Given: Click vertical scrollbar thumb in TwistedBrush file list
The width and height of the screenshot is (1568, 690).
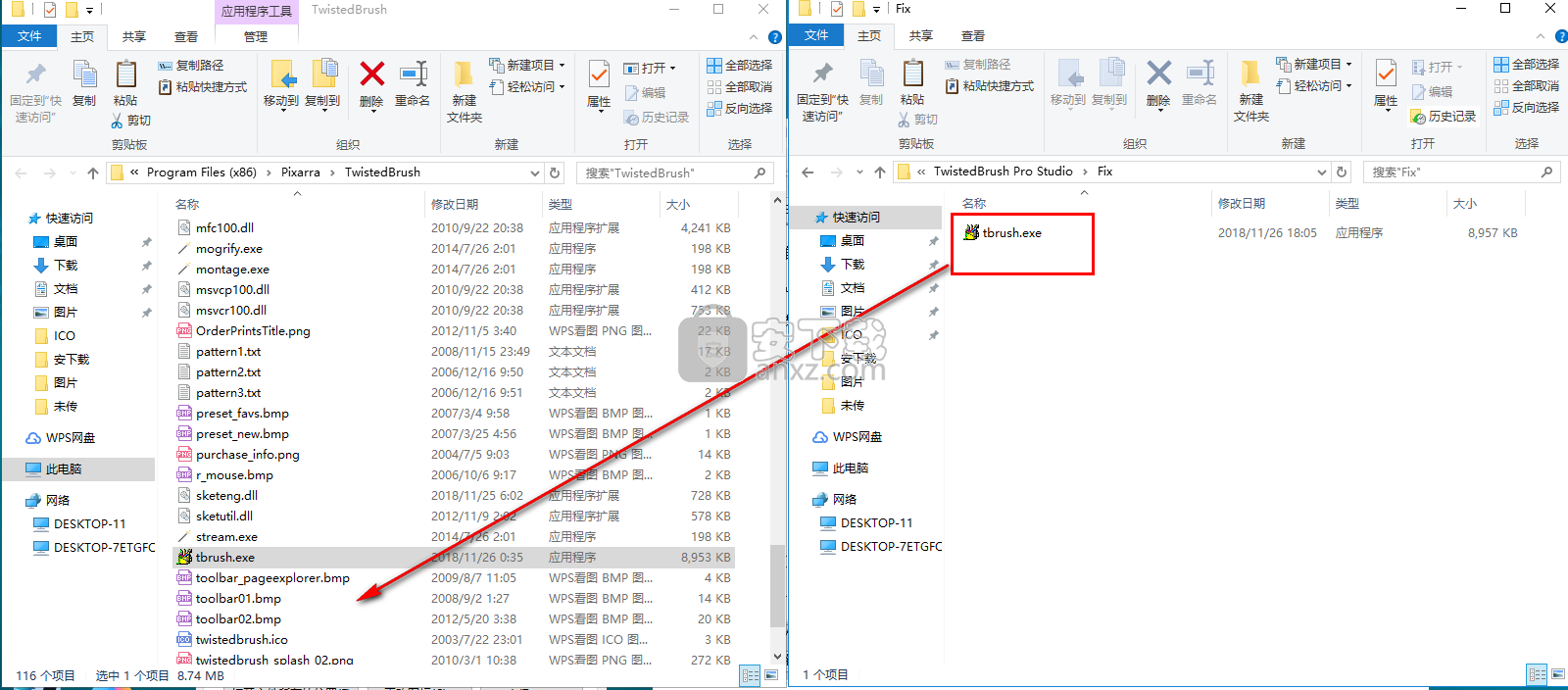Looking at the screenshot, I should (777, 585).
